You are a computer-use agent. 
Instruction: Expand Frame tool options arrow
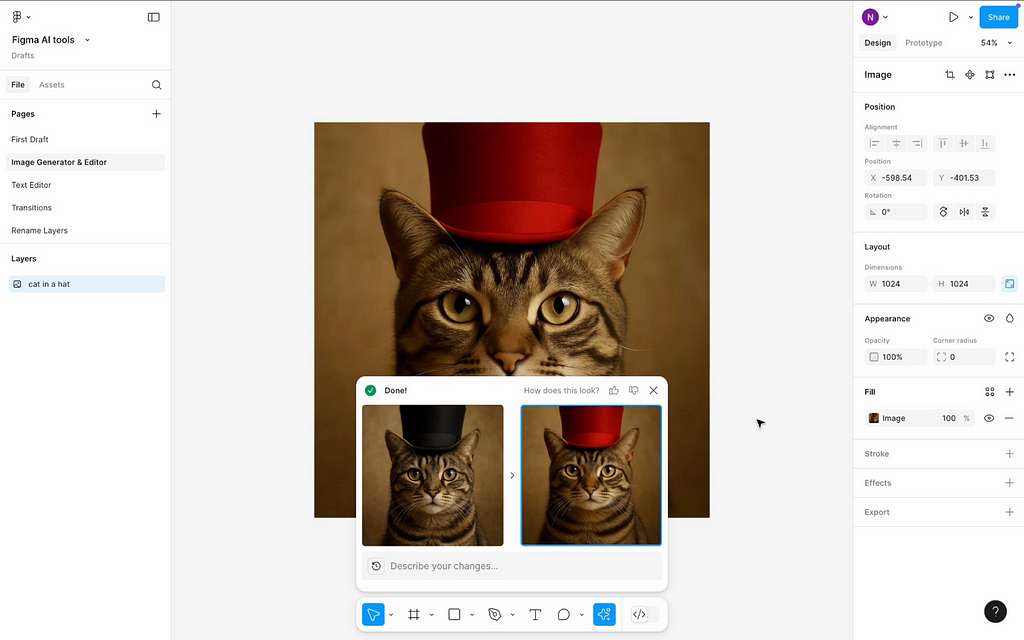click(x=432, y=615)
